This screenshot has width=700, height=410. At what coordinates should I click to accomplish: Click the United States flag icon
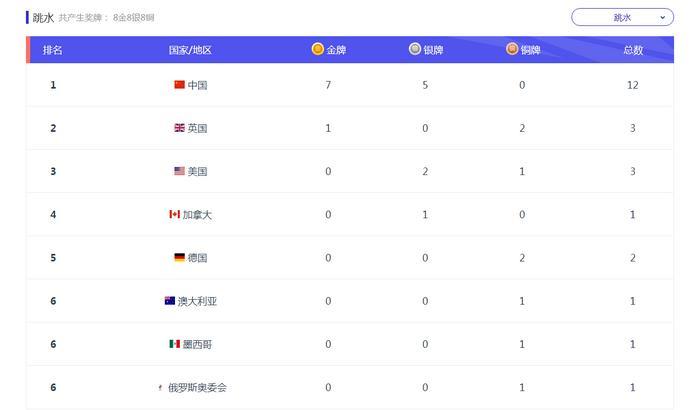(x=179, y=171)
